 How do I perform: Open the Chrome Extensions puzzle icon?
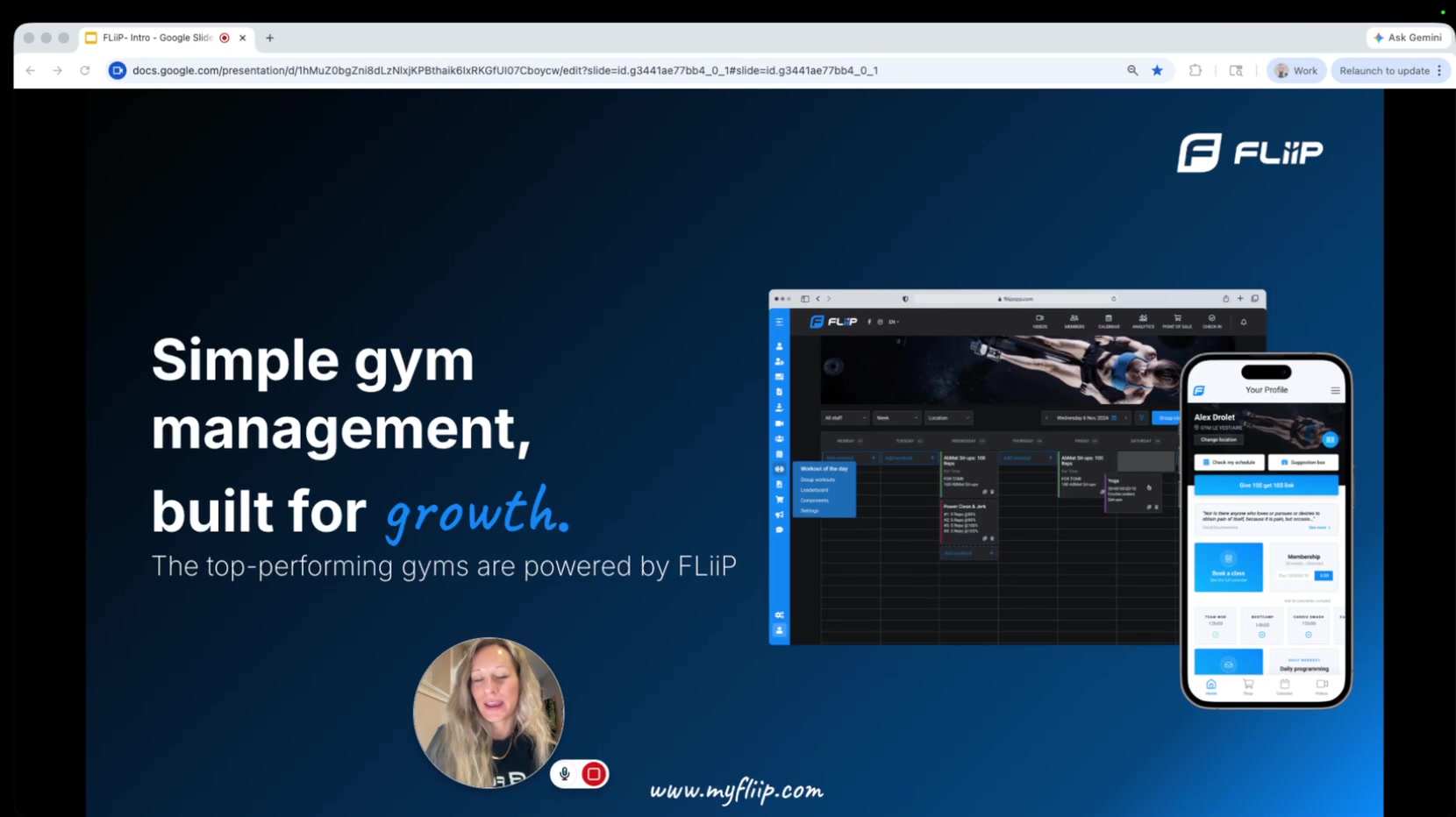[x=1195, y=70]
